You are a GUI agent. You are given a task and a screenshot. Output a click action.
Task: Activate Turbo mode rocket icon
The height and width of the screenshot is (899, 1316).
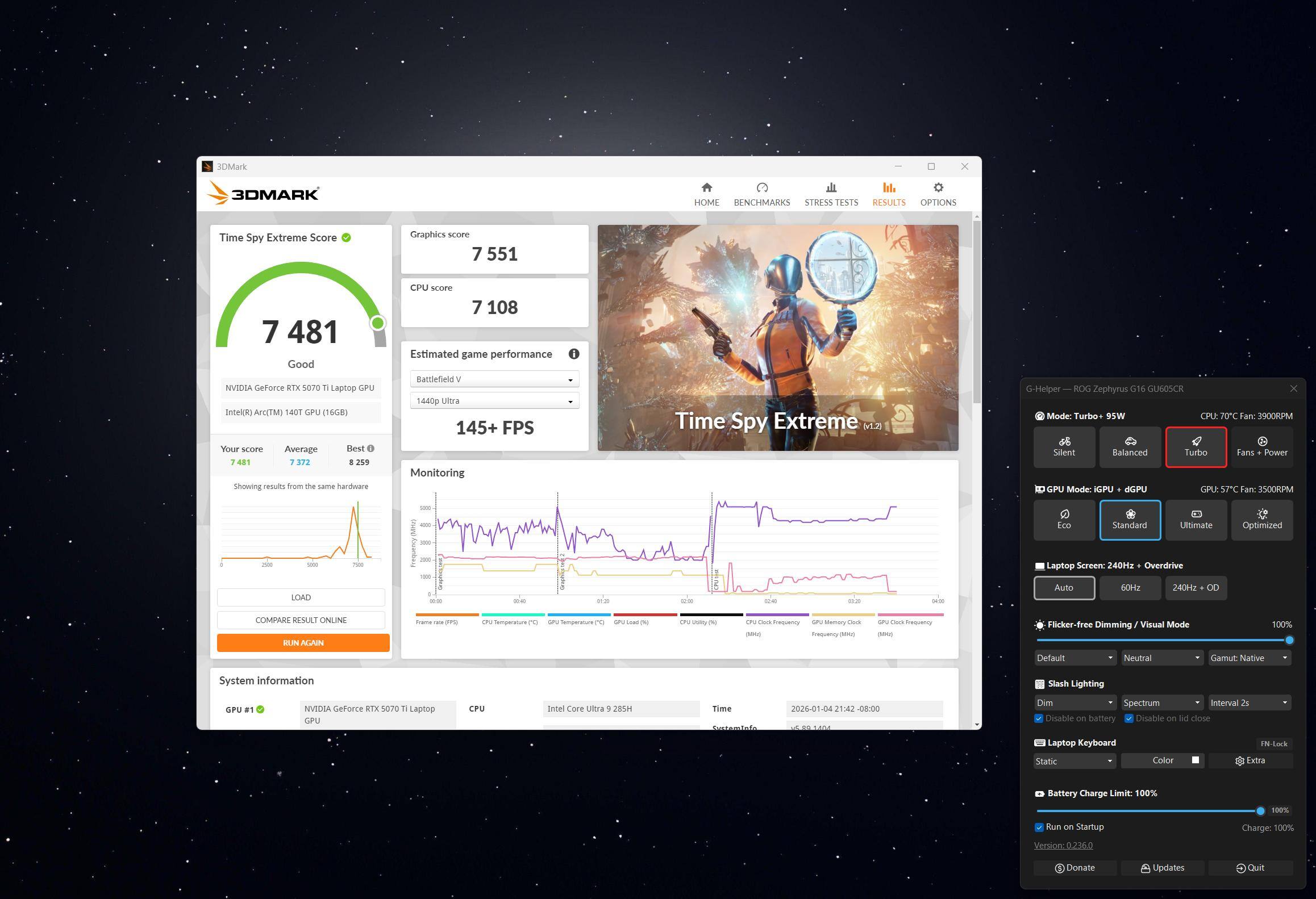[x=1196, y=441]
